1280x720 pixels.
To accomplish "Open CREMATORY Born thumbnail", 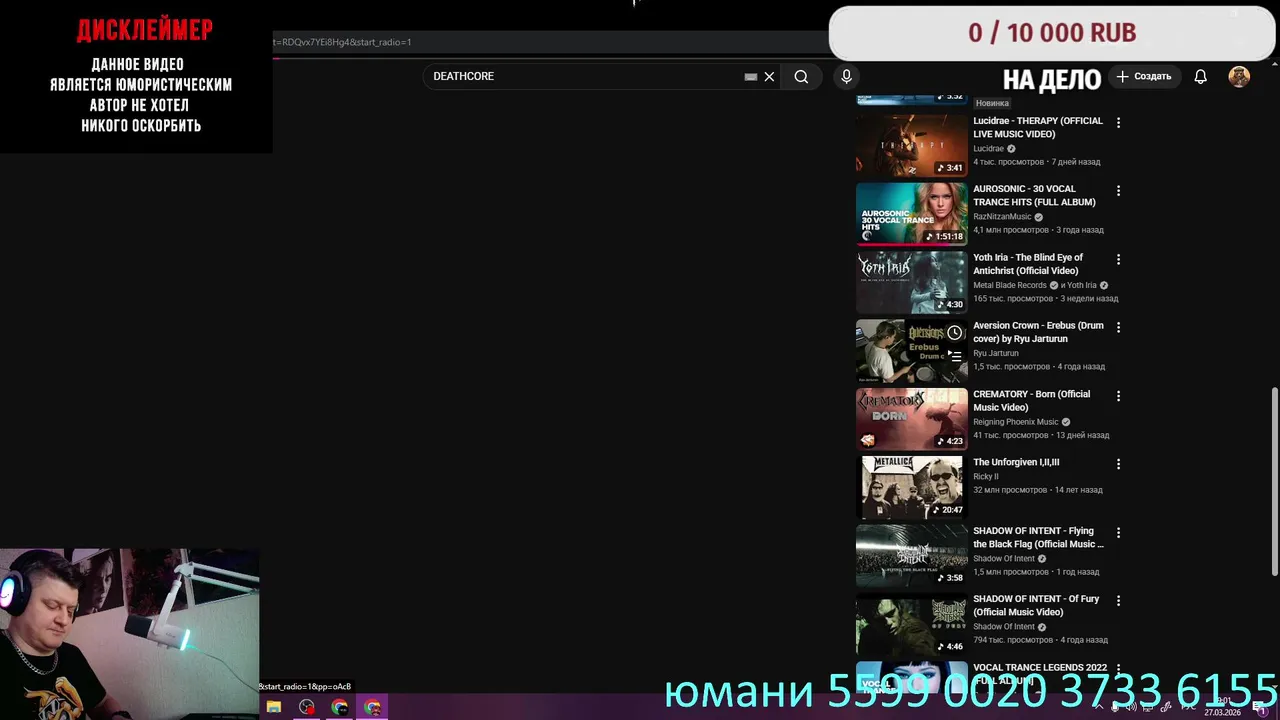I will point(912,419).
